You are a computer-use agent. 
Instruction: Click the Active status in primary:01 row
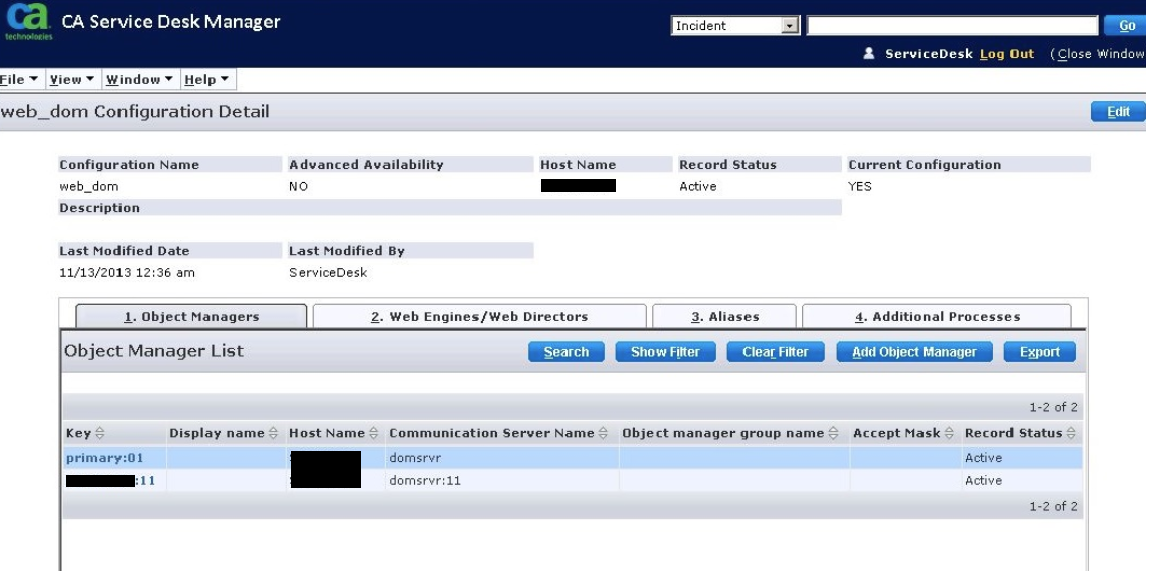984,457
